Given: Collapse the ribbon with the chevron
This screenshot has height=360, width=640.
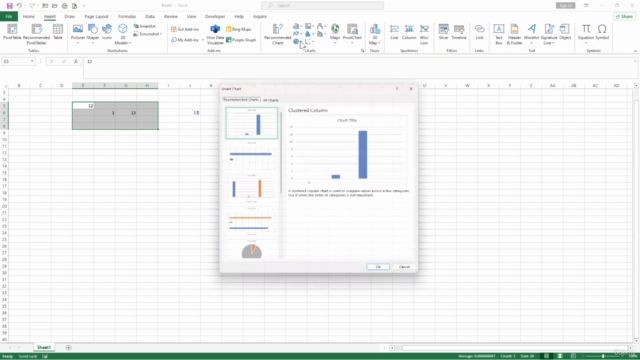Looking at the screenshot, I should pos(635,51).
